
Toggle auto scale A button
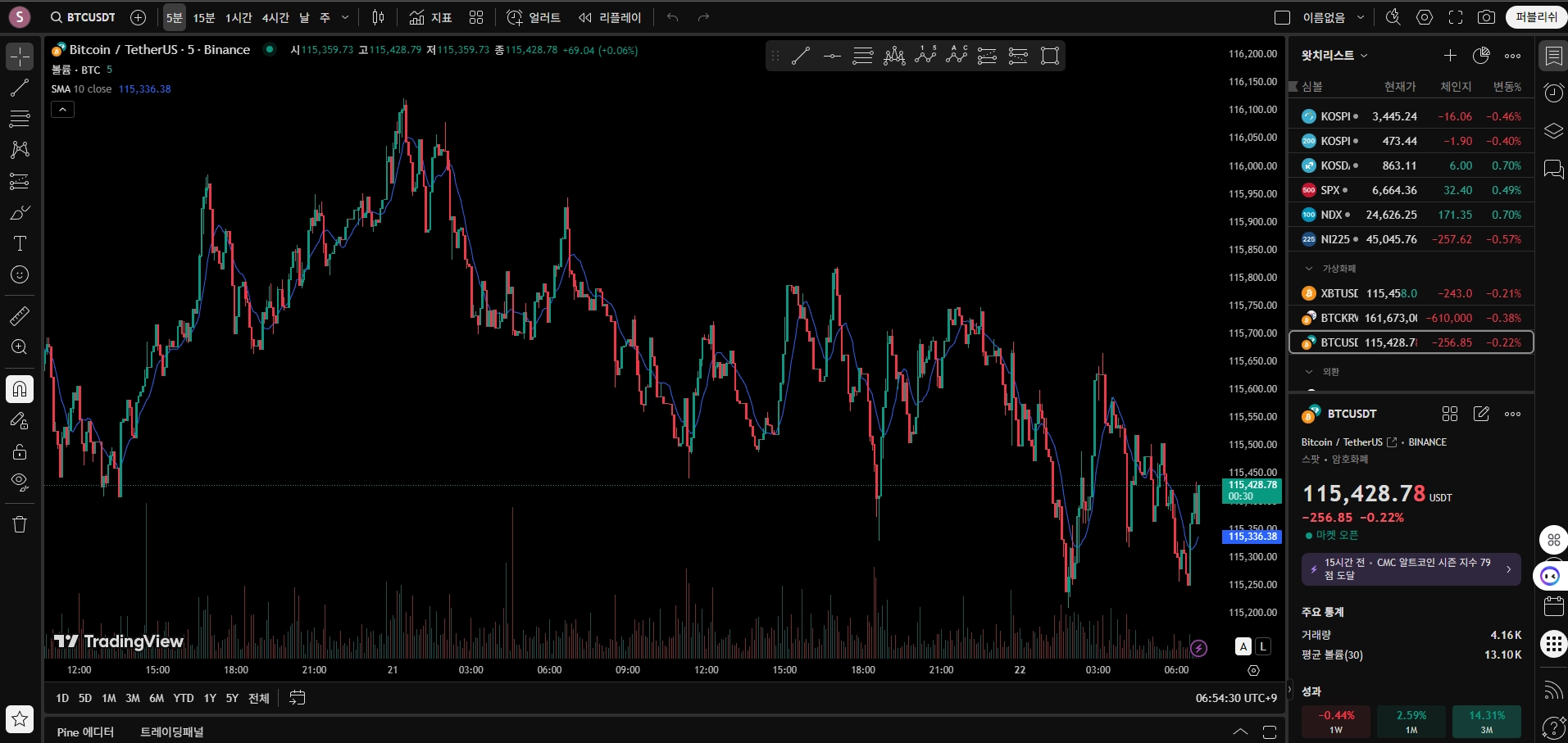pos(1243,646)
